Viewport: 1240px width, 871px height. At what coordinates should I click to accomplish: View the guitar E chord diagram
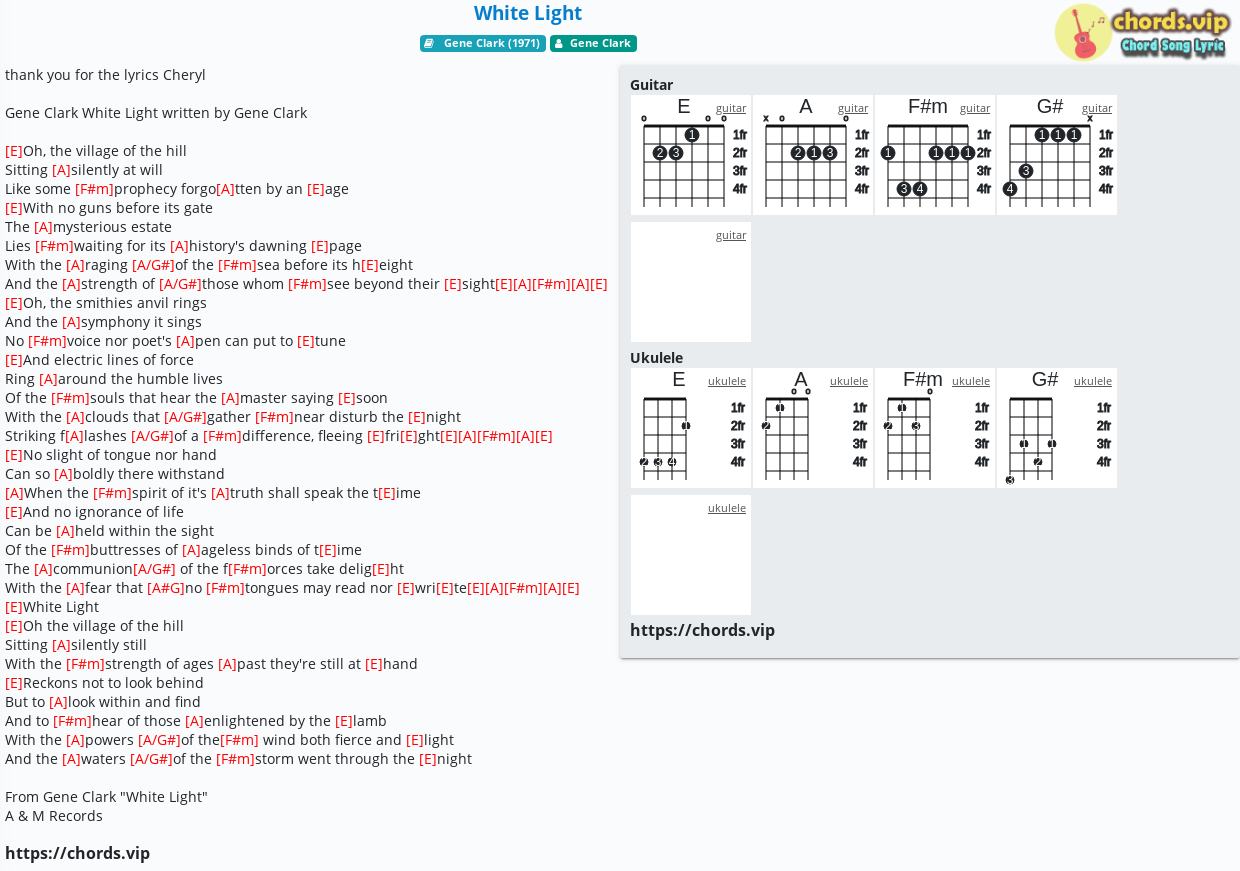tap(691, 155)
